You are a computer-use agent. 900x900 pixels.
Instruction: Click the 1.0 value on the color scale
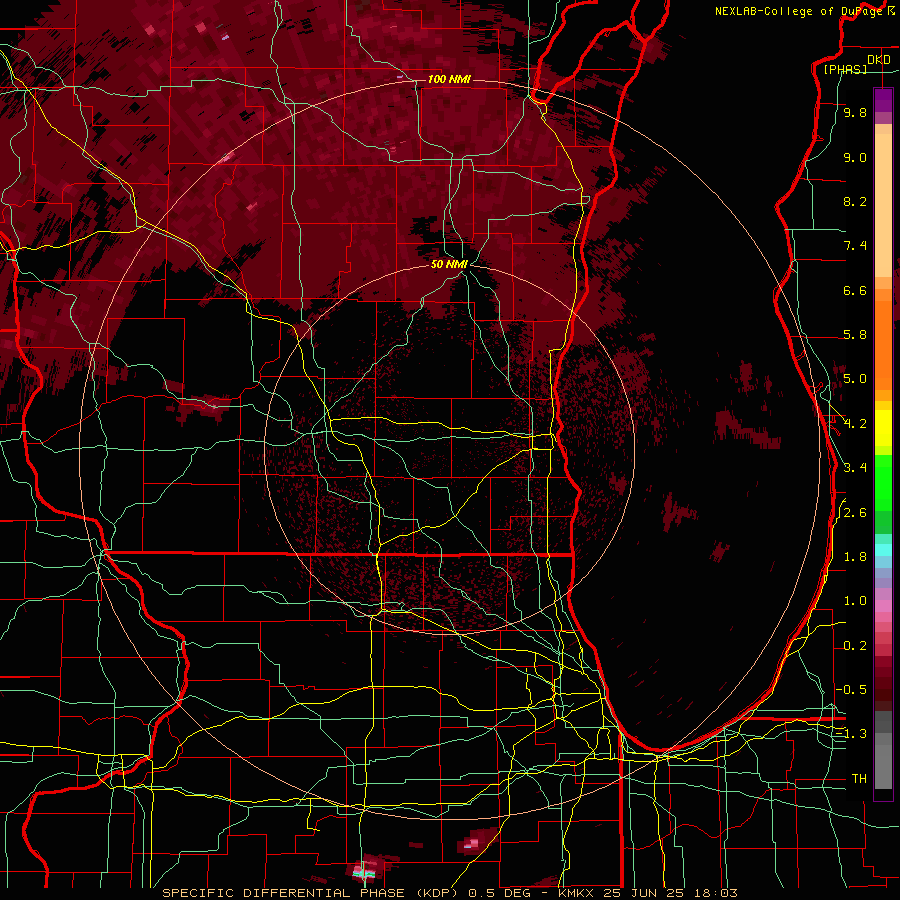click(855, 601)
